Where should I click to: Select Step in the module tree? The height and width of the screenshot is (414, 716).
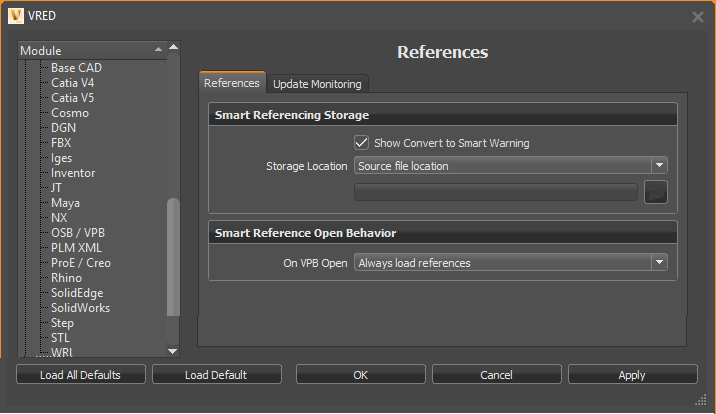click(62, 323)
